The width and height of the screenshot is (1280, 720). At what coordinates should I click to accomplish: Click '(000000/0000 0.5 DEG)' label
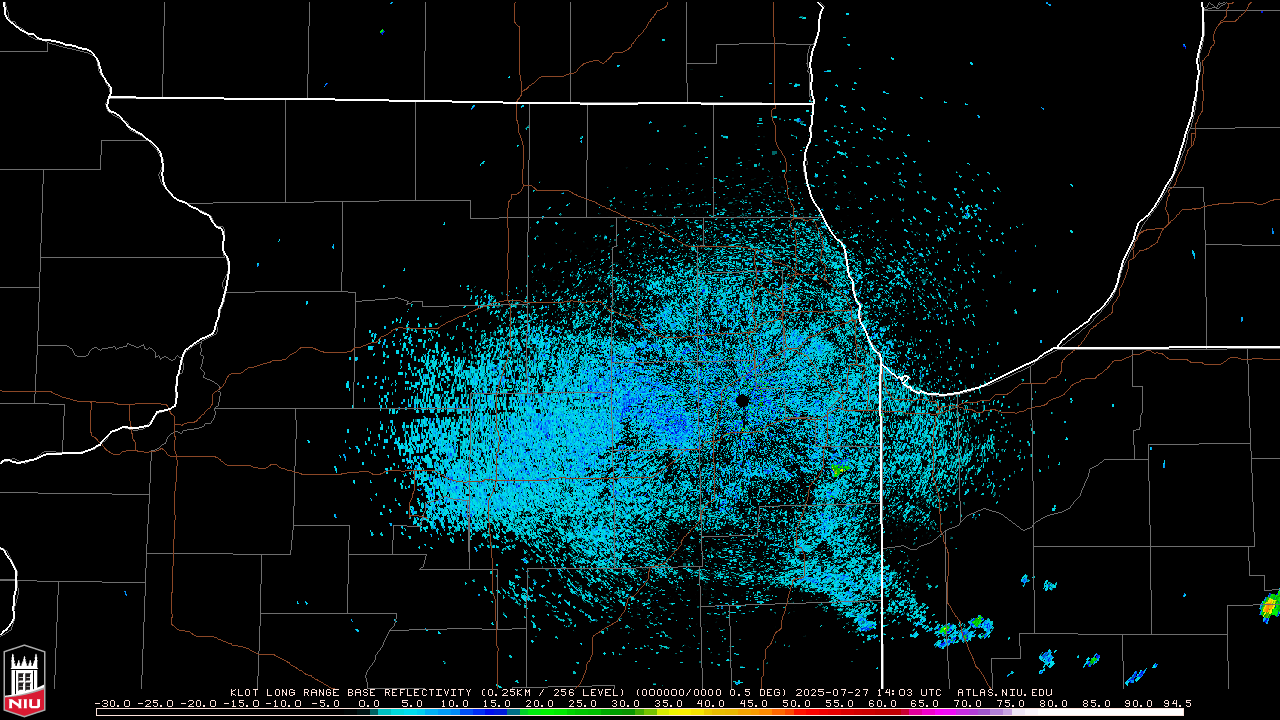coord(710,692)
